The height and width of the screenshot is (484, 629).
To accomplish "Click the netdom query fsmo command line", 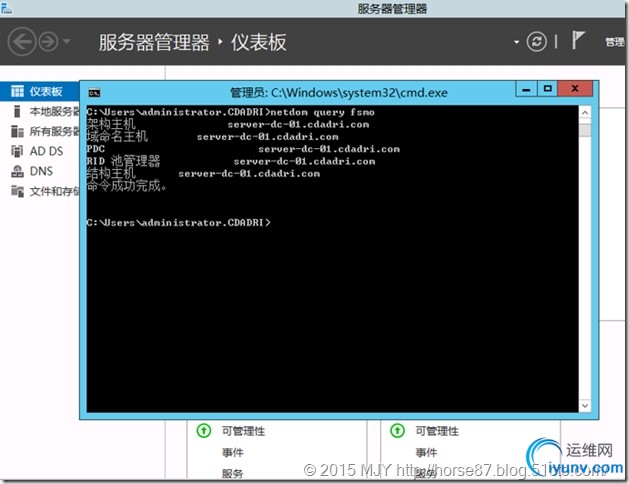I will 231,112.
